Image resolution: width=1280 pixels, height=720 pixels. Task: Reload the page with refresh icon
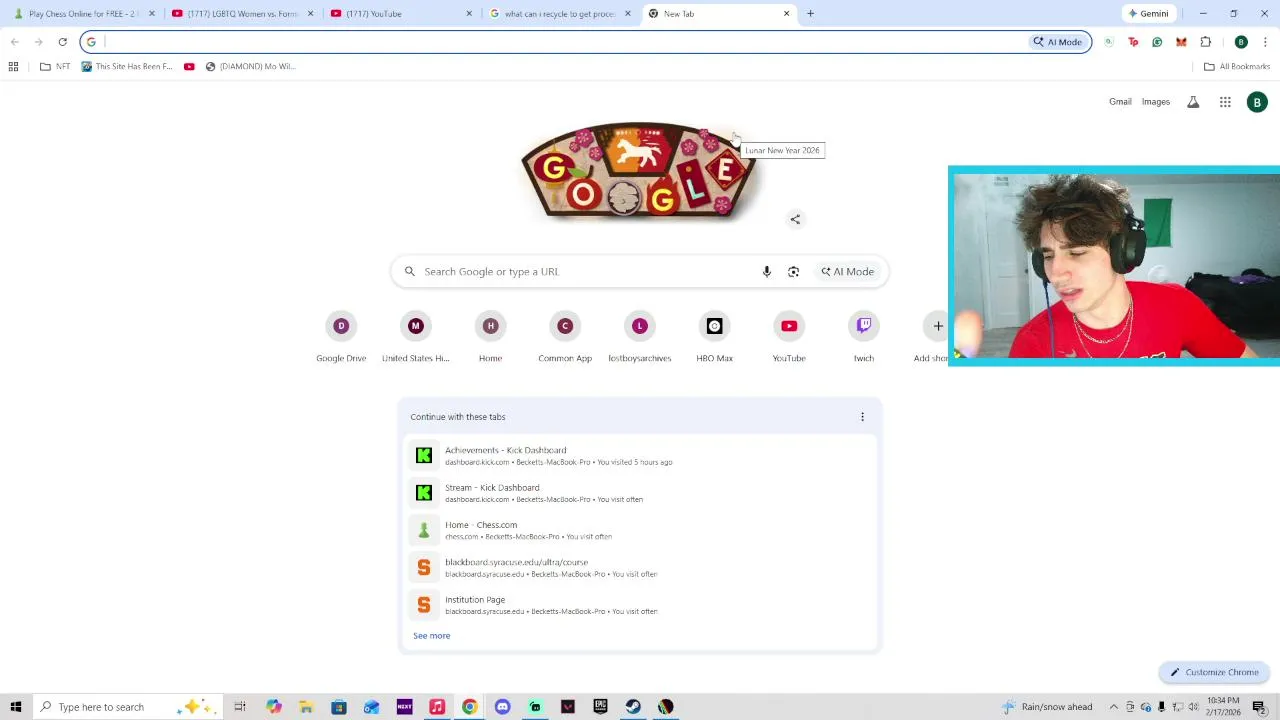62,42
